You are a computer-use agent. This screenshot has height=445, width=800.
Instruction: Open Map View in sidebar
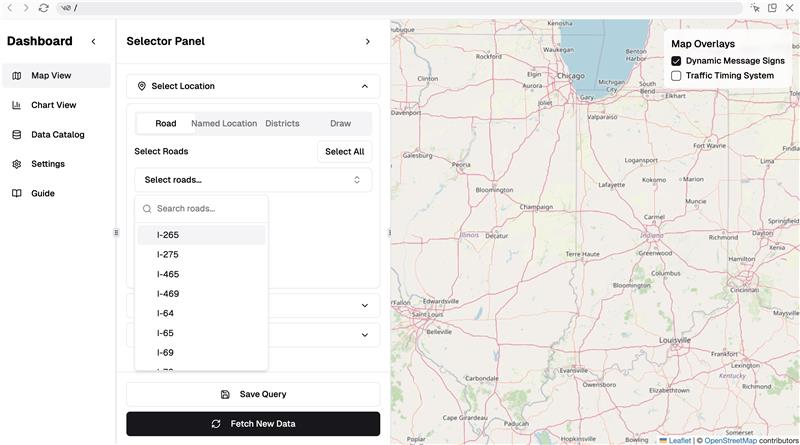point(56,76)
